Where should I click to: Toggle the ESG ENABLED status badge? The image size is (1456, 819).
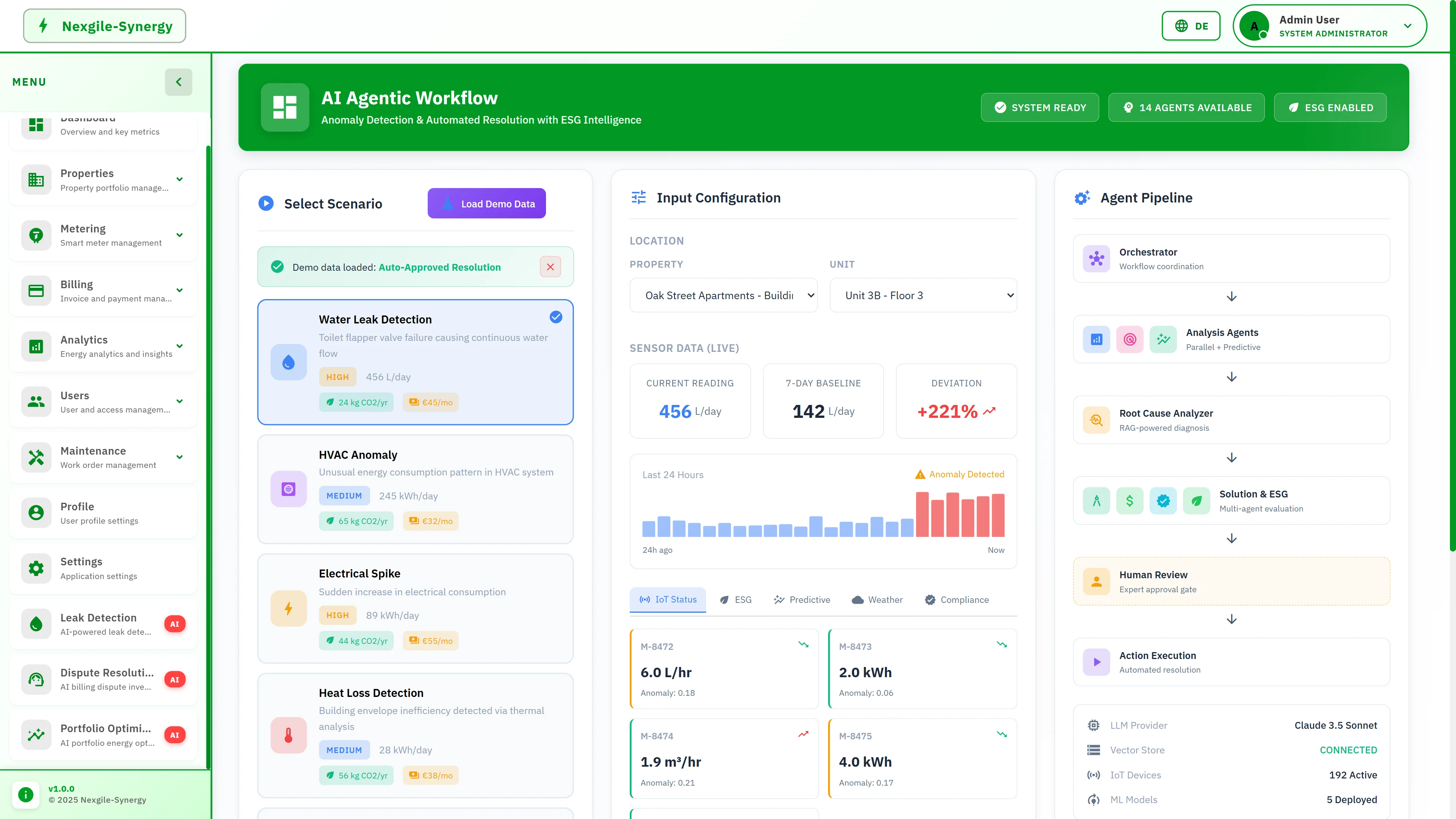(1330, 107)
